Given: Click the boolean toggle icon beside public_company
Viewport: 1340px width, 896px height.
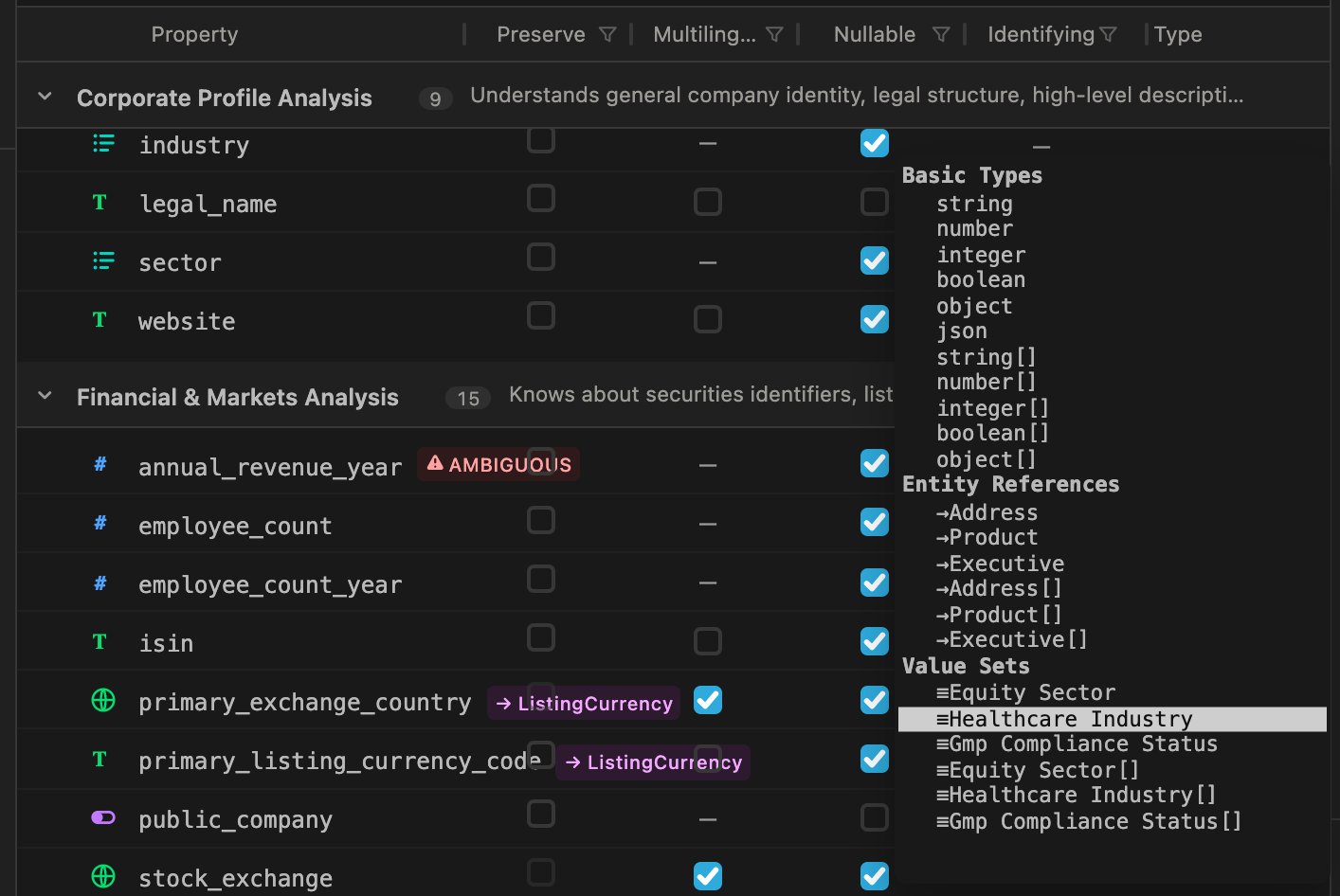Looking at the screenshot, I should click(103, 817).
